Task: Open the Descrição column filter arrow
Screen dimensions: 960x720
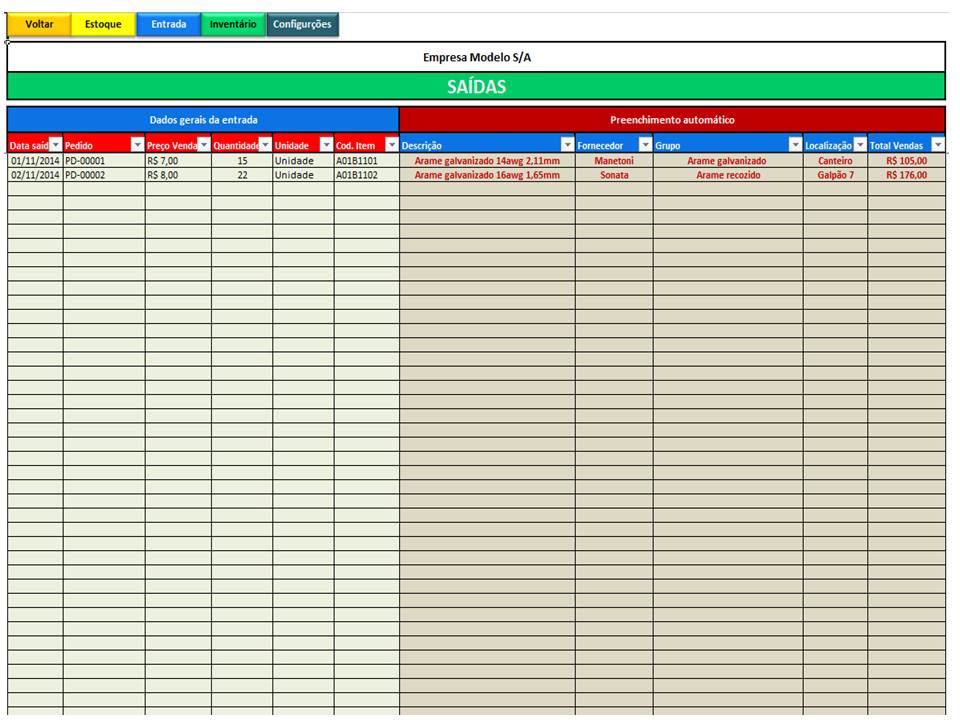Action: coord(567,145)
